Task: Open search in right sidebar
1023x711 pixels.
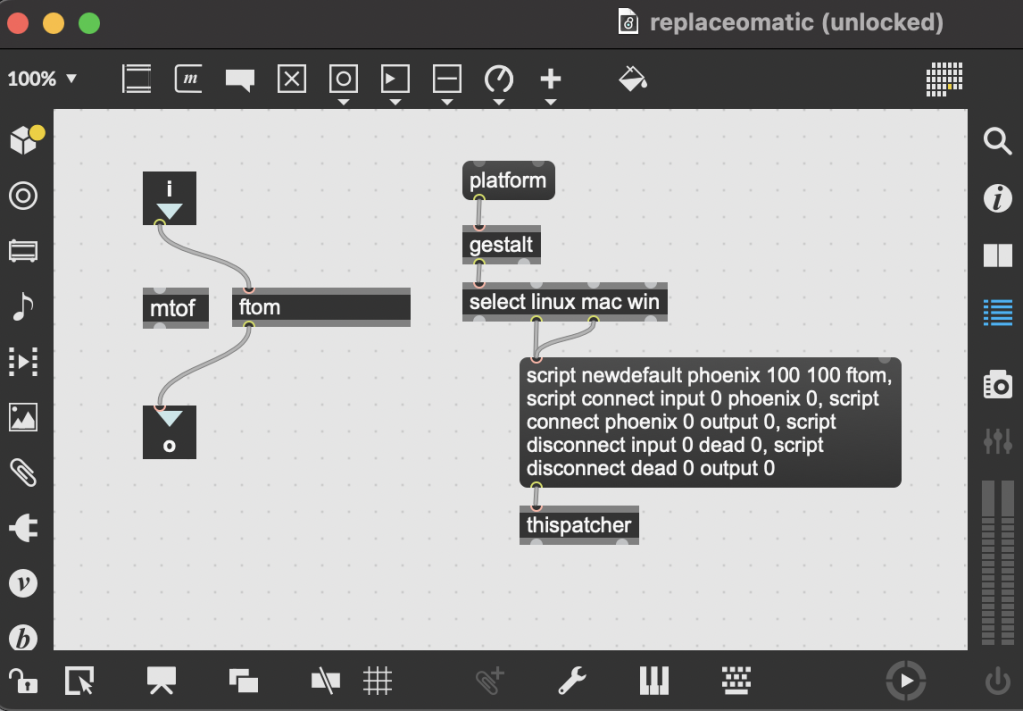Action: click(998, 141)
